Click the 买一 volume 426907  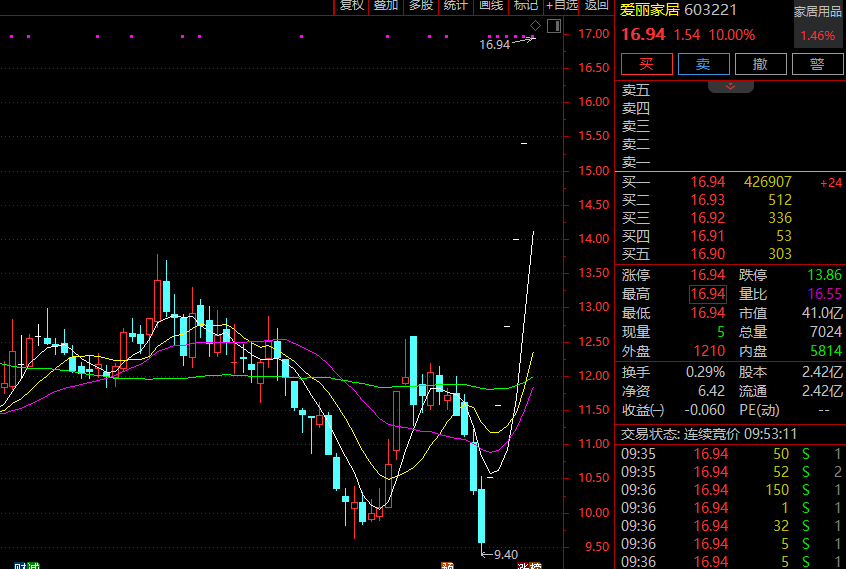tap(768, 182)
